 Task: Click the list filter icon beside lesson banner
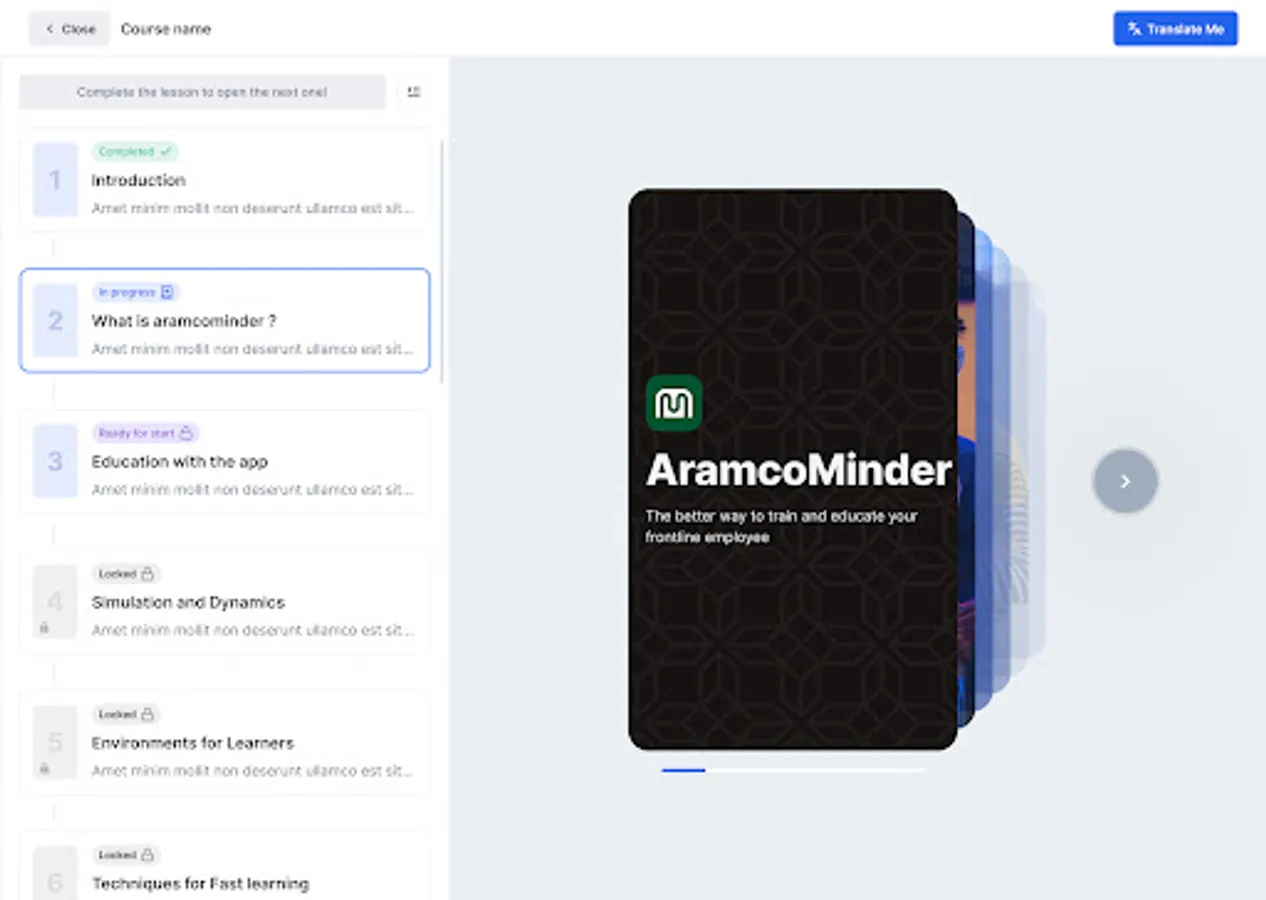[x=414, y=92]
